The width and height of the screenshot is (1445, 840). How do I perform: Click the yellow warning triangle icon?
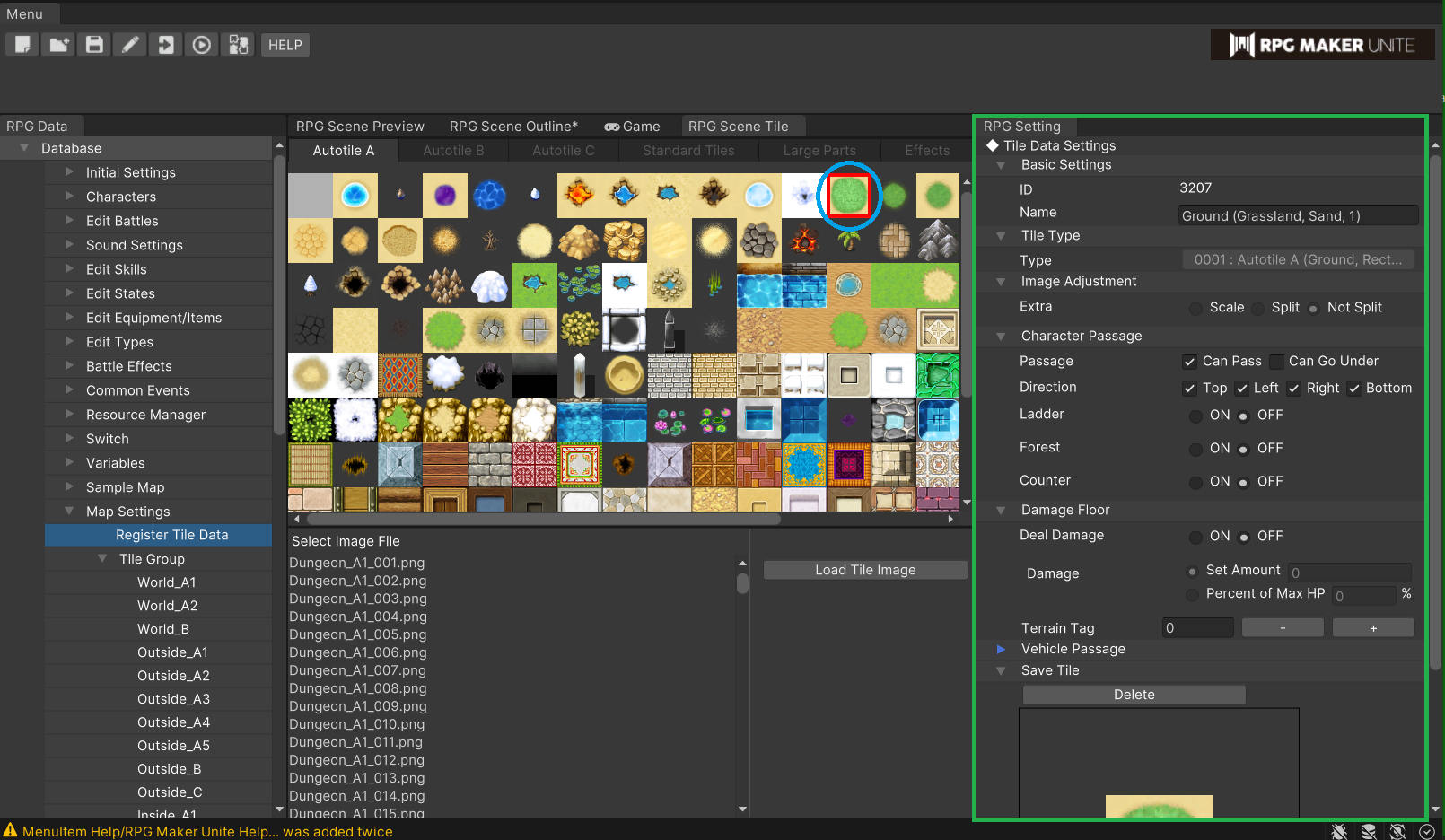(10, 831)
